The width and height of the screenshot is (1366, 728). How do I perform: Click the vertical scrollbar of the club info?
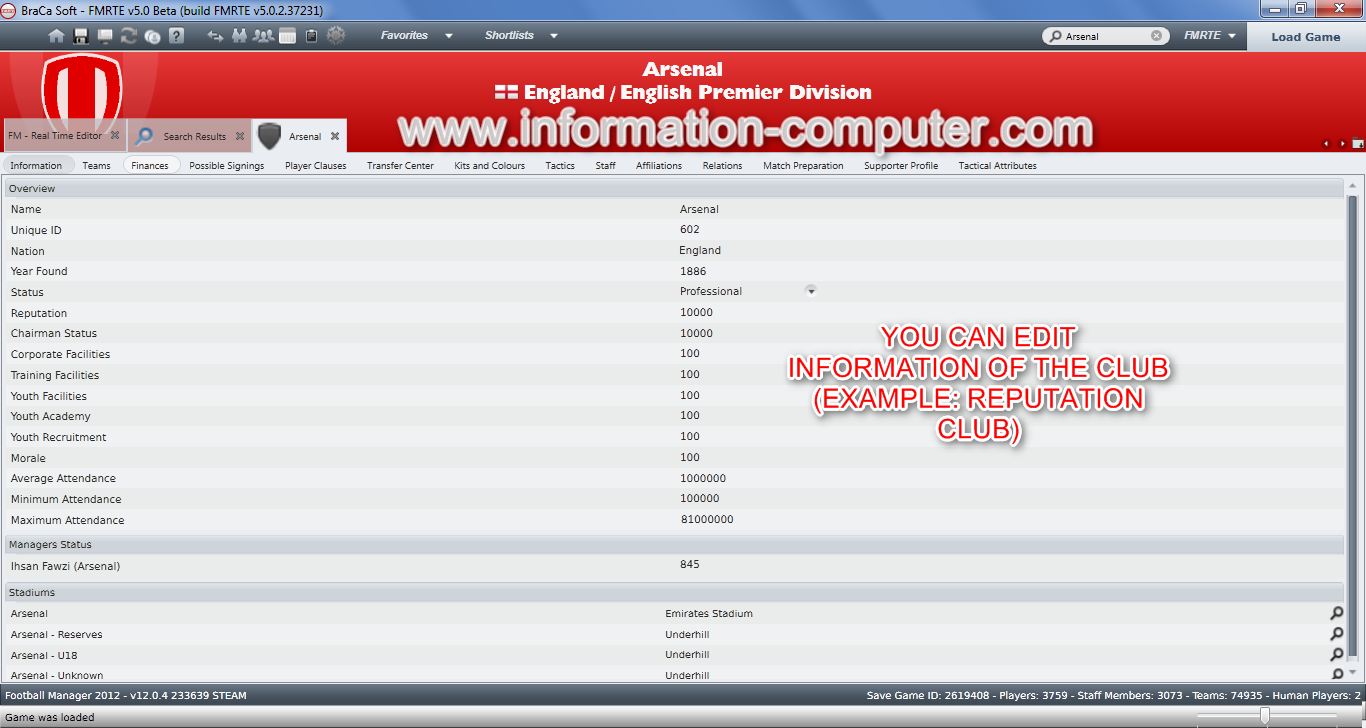click(x=1353, y=425)
